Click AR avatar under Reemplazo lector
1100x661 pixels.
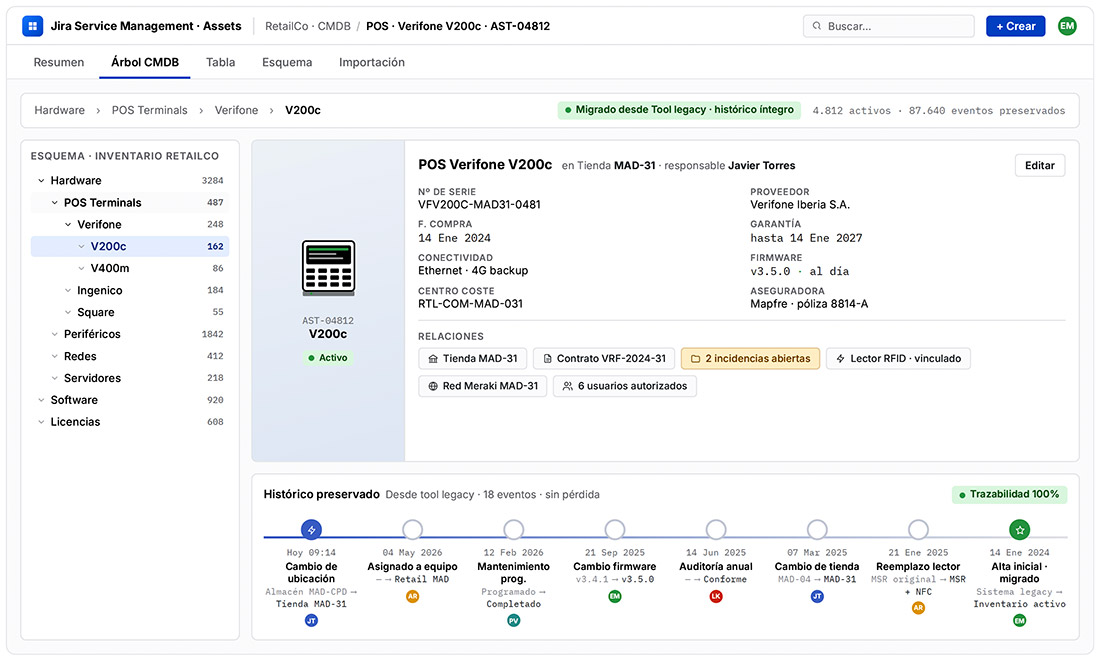click(x=918, y=608)
